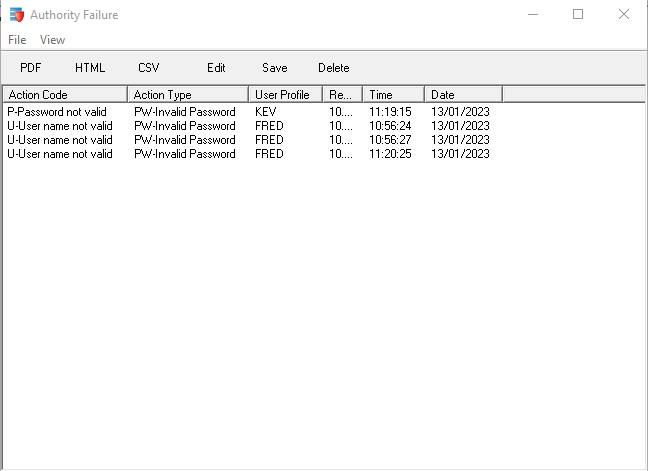Click the truncated Re... column header
The height and width of the screenshot is (471, 648).
click(343, 95)
